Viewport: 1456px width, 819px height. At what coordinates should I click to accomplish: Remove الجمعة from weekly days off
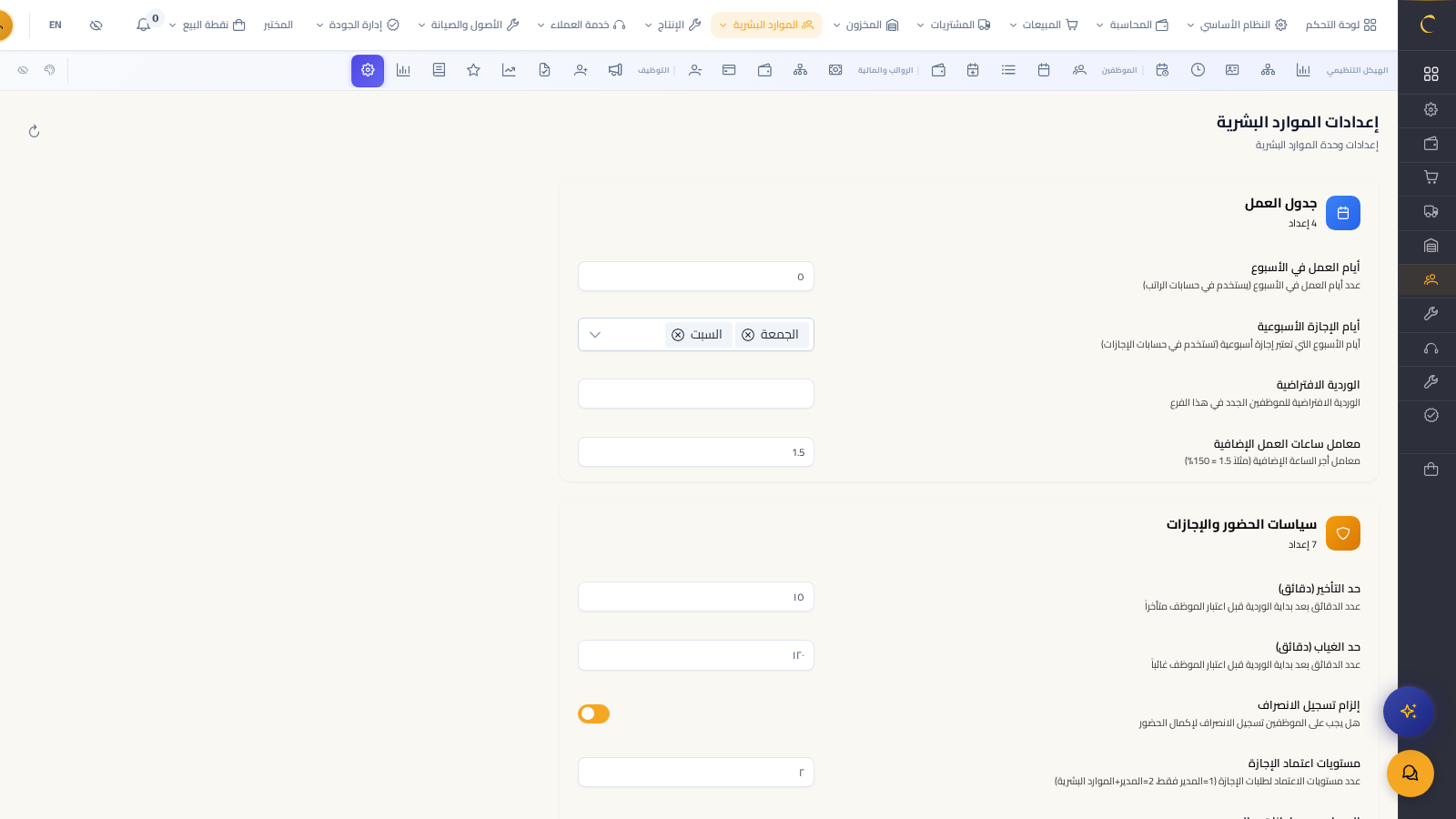click(748, 335)
